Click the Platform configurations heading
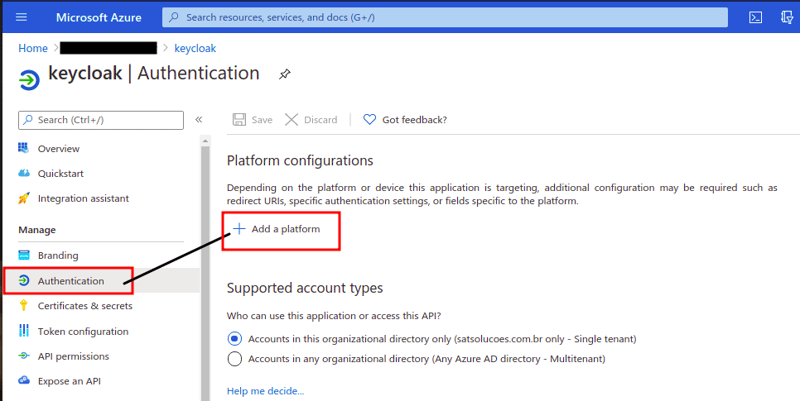Screen dimensions: 800x401 [300, 161]
